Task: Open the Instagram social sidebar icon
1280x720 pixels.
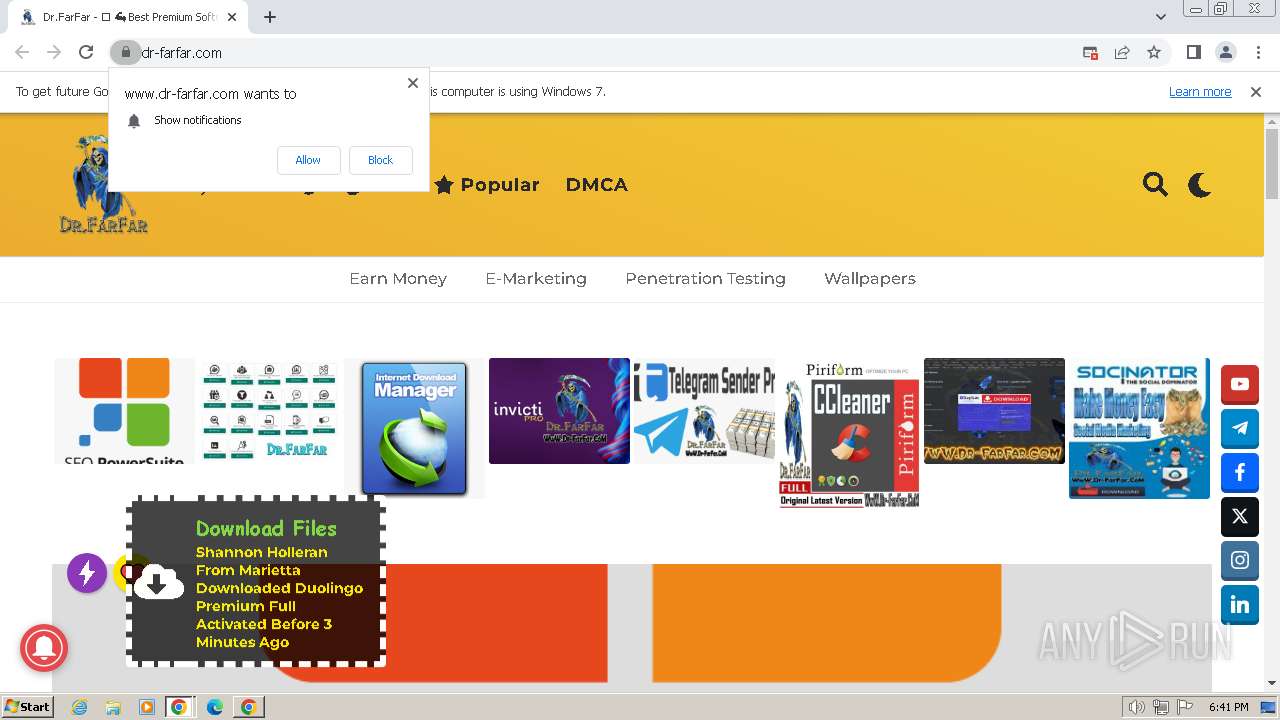Action: (x=1240, y=560)
